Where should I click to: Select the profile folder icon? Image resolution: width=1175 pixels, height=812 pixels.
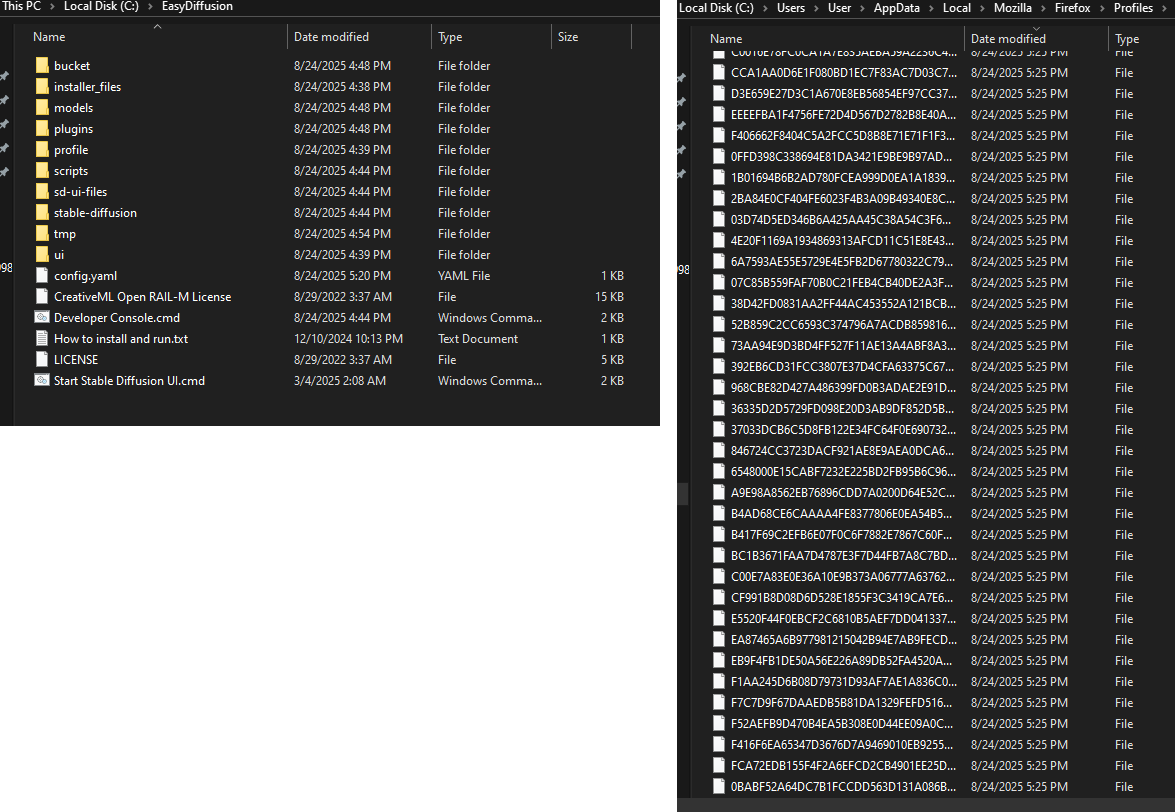(42, 150)
